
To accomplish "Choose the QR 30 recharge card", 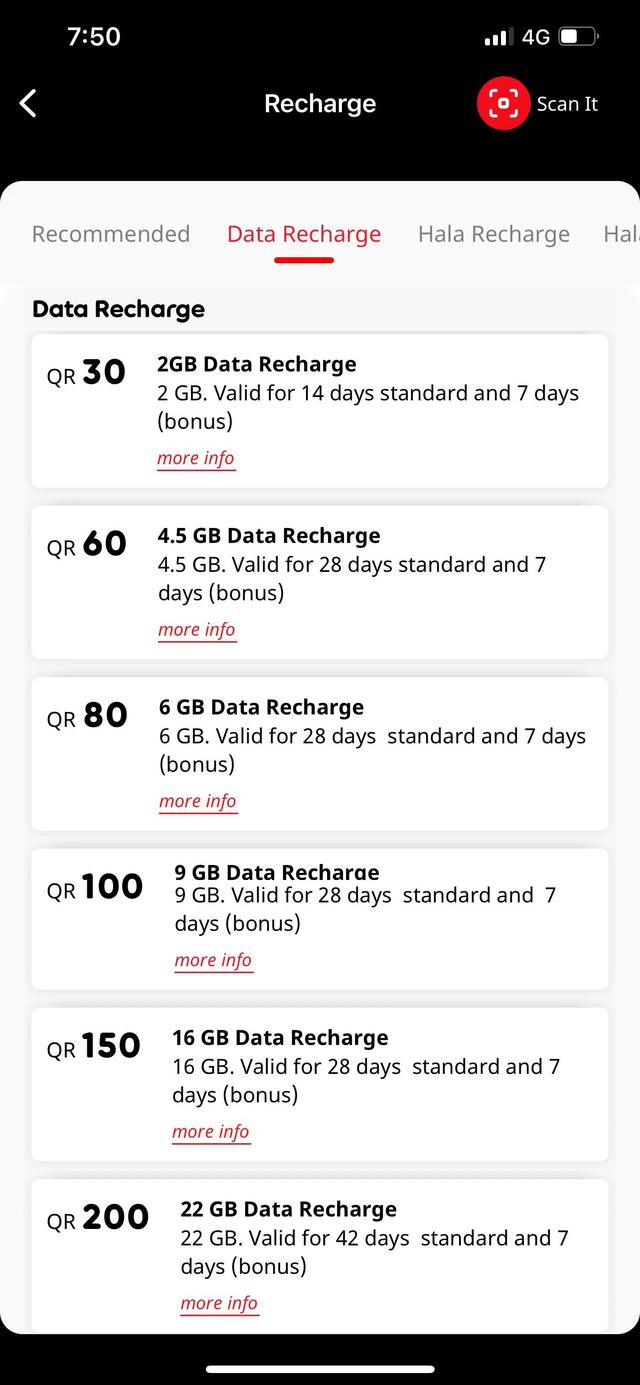I will point(87,373).
